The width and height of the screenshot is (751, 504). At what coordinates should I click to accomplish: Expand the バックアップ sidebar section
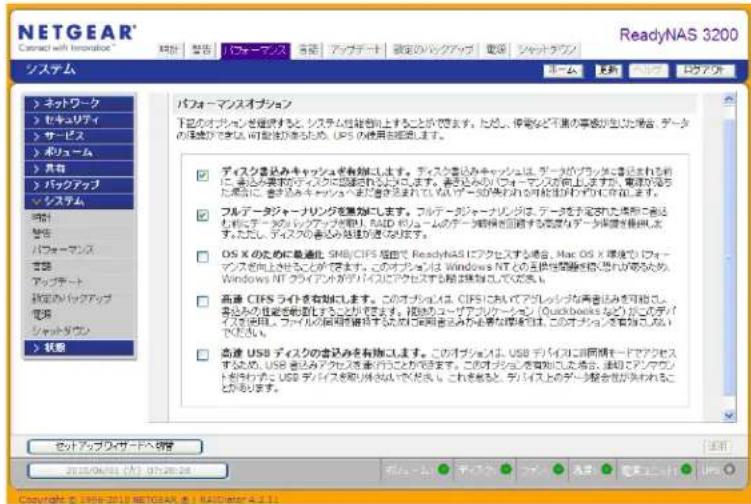(79, 185)
